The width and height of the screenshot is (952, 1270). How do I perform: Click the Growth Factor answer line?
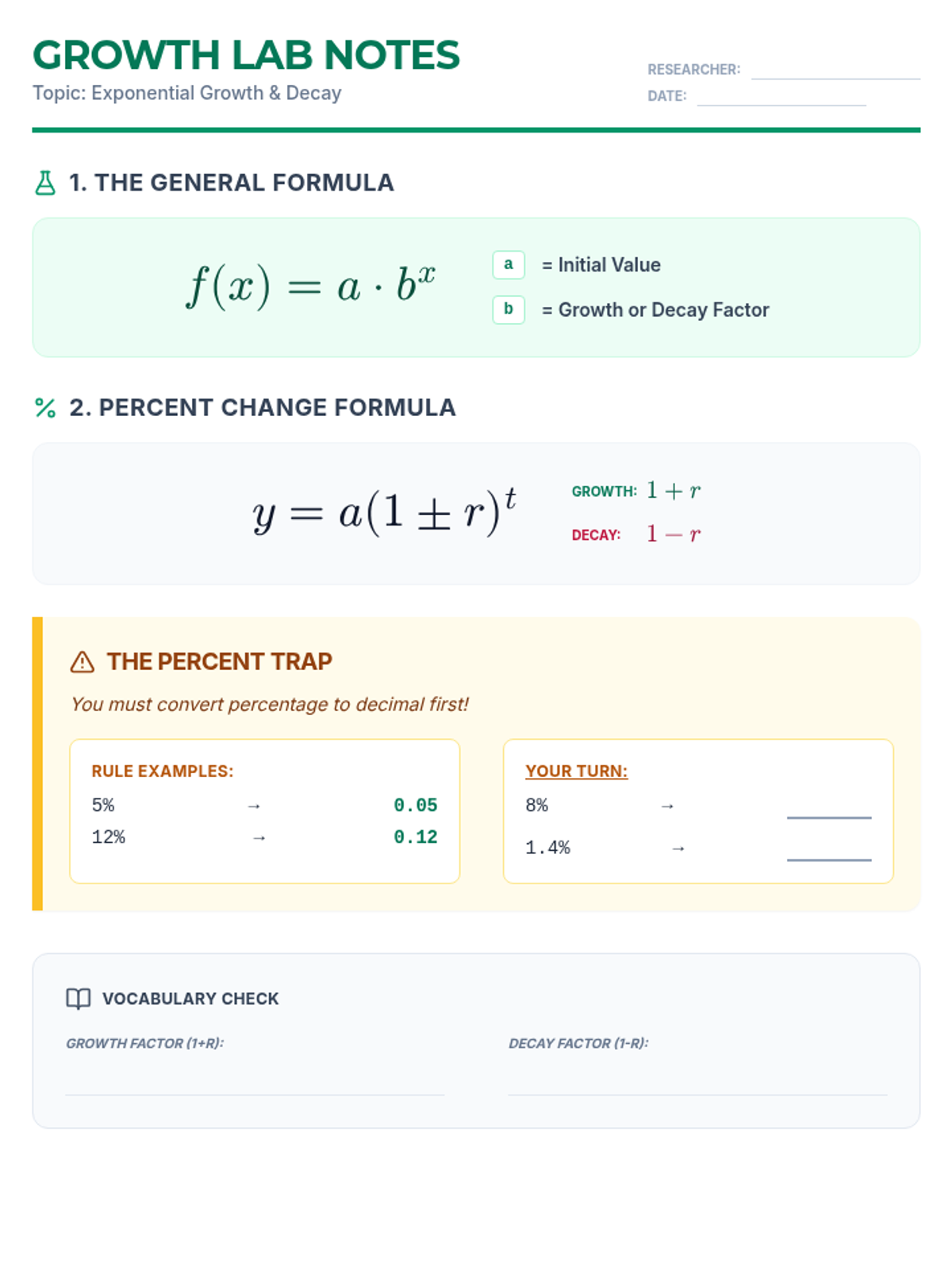click(255, 1086)
